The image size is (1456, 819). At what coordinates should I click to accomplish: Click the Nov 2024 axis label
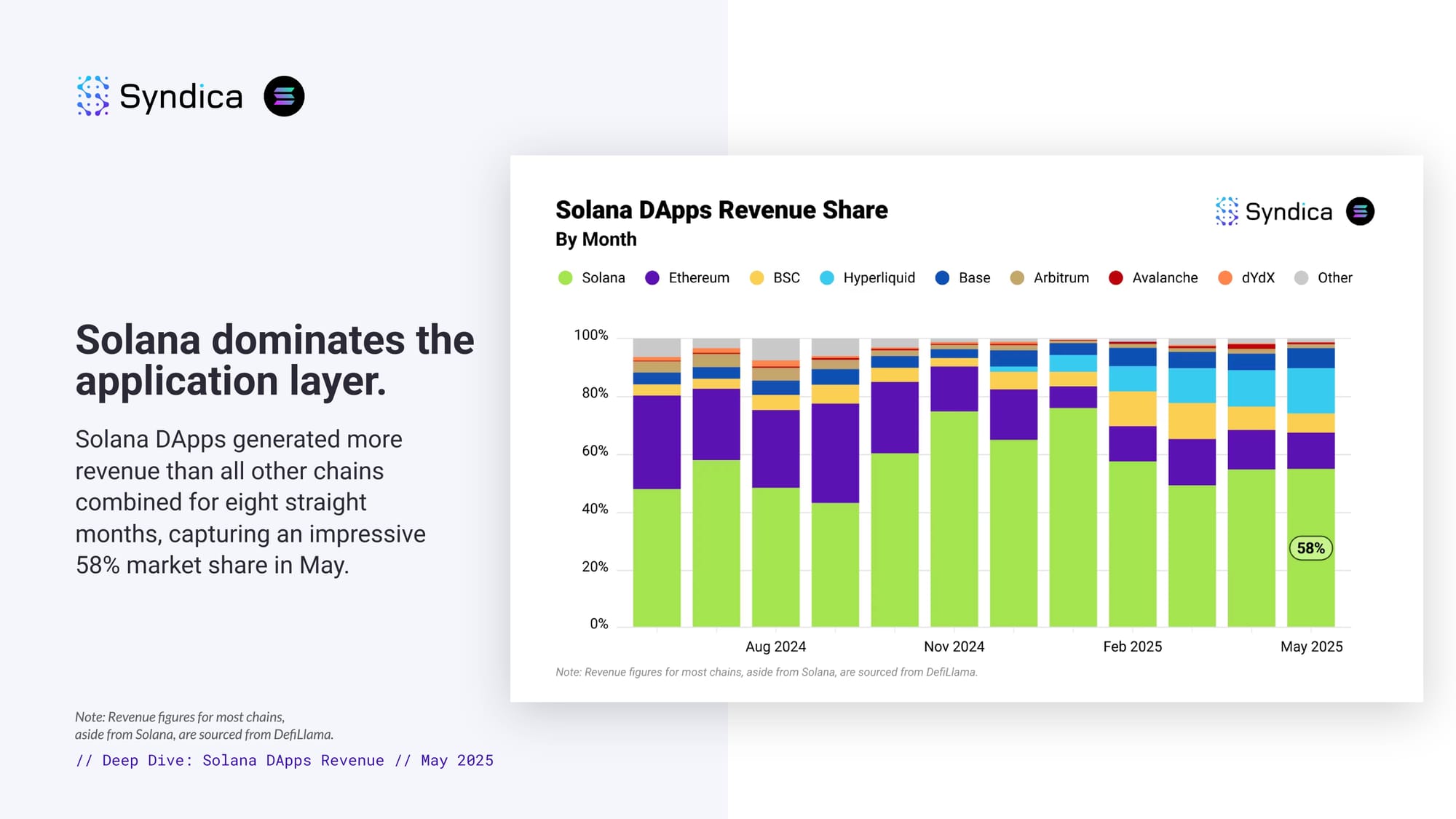(x=954, y=646)
